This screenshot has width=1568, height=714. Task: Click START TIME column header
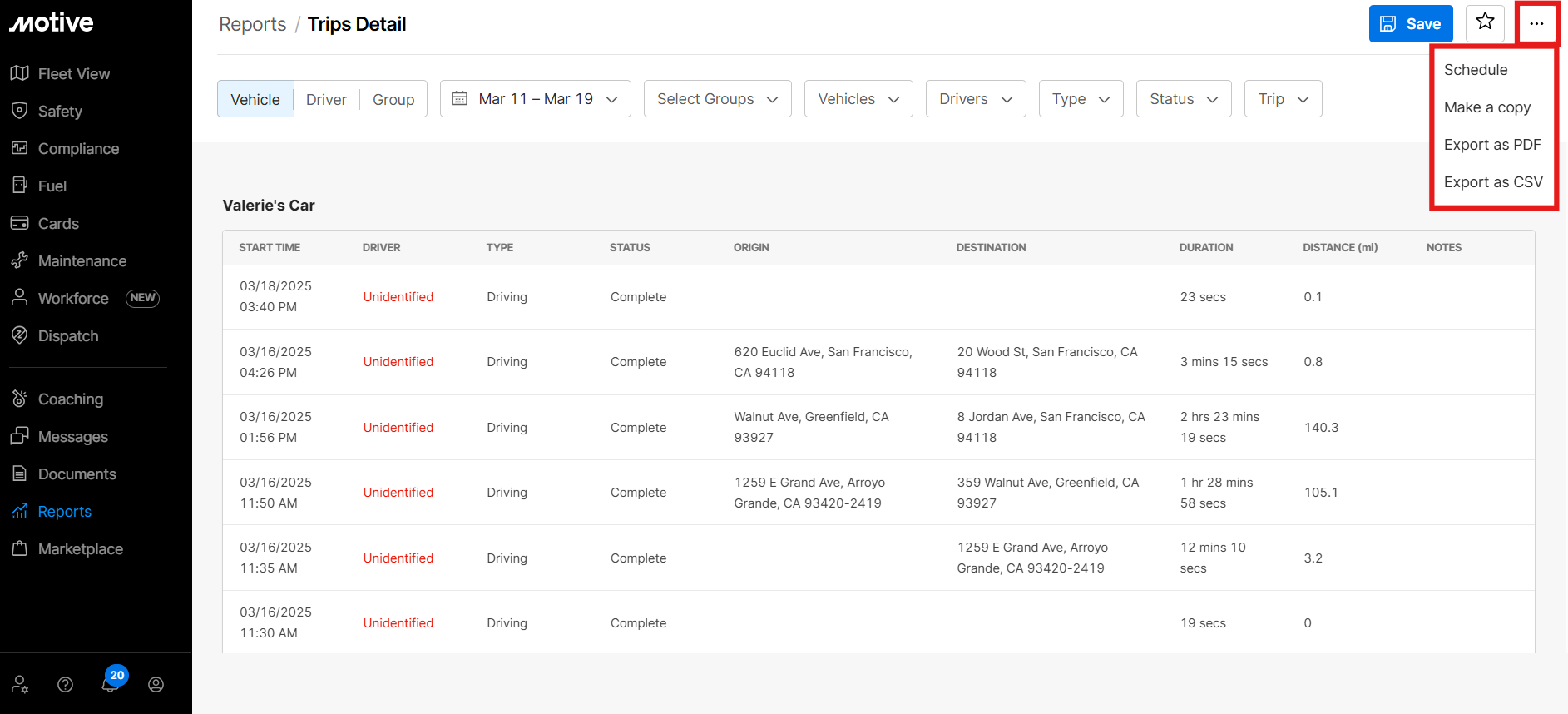point(270,247)
